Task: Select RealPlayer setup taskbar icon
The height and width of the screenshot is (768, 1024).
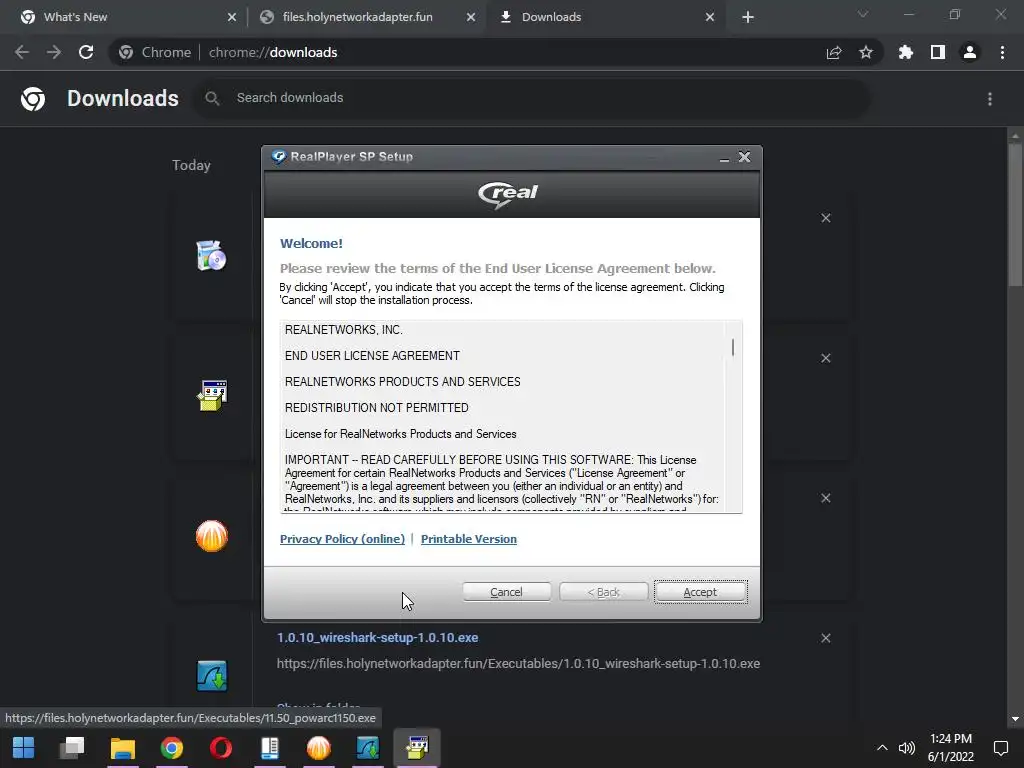Action: 417,748
